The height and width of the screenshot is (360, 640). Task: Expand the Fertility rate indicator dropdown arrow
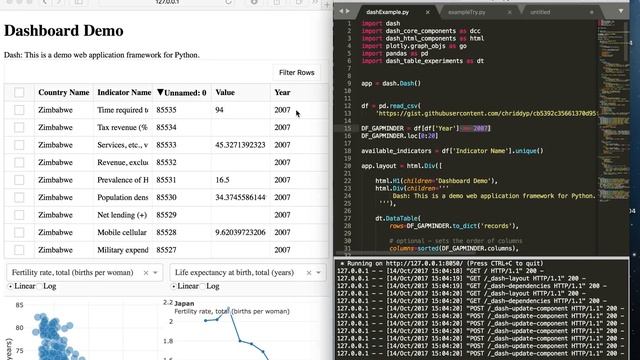click(x=155, y=273)
